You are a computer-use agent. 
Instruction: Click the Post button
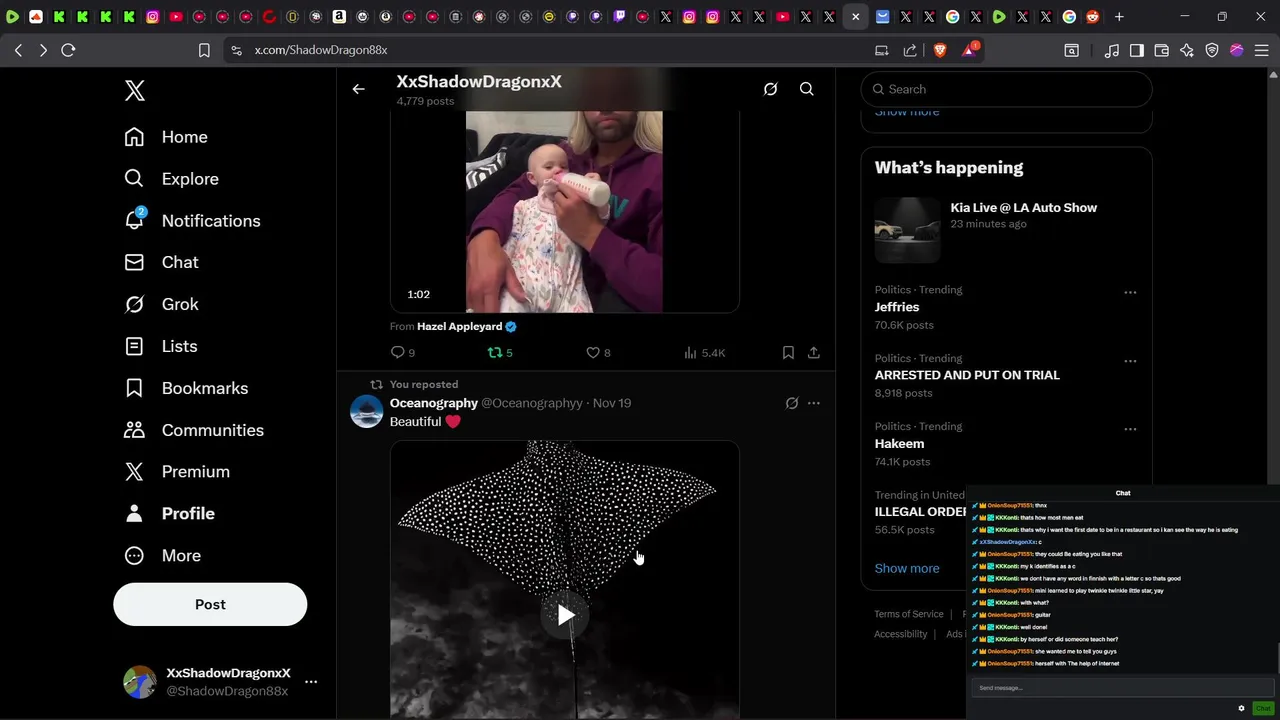210,604
